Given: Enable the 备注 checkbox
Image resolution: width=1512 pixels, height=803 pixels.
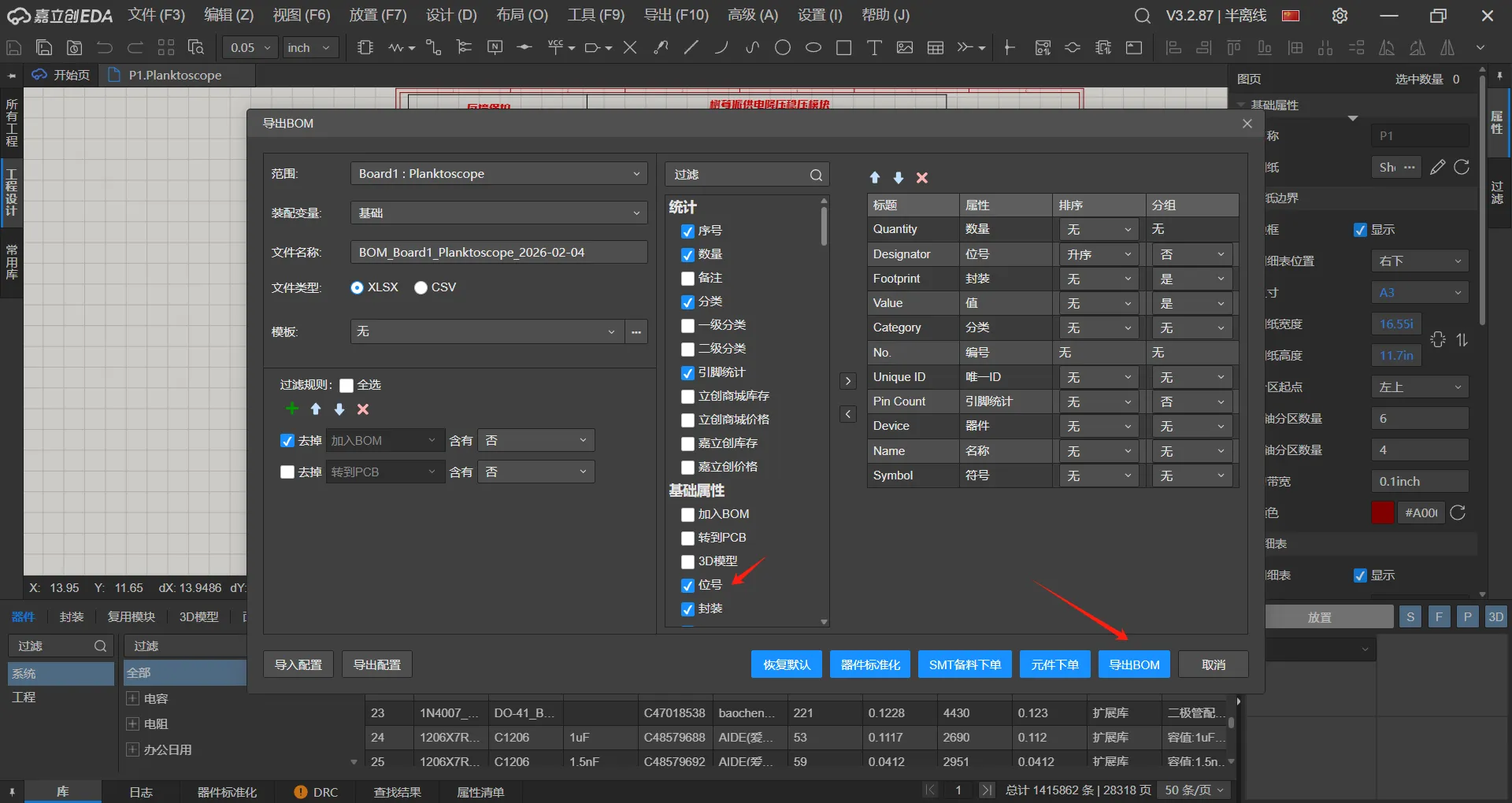Looking at the screenshot, I should 687,279.
